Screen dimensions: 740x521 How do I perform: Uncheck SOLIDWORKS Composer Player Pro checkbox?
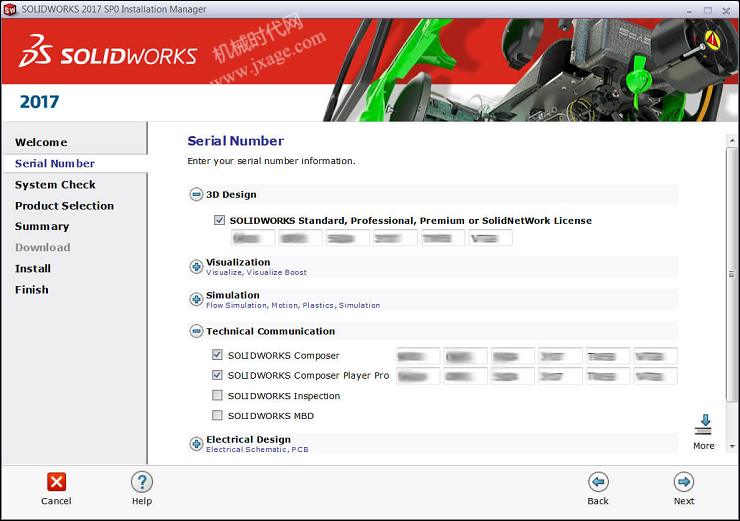[x=217, y=375]
